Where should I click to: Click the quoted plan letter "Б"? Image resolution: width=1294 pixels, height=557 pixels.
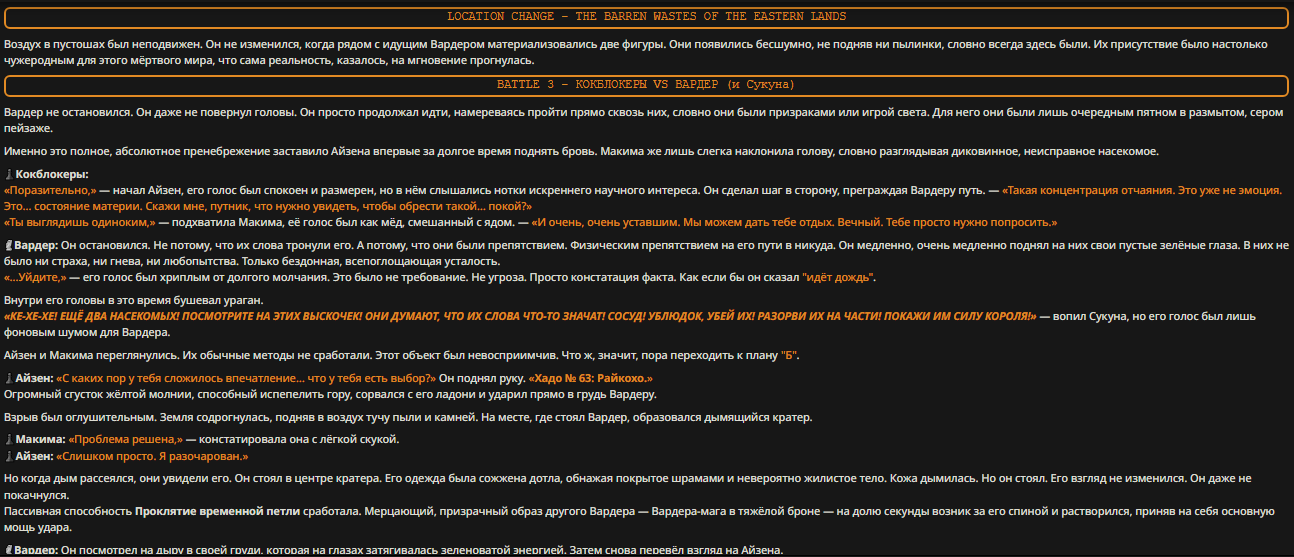coord(787,355)
